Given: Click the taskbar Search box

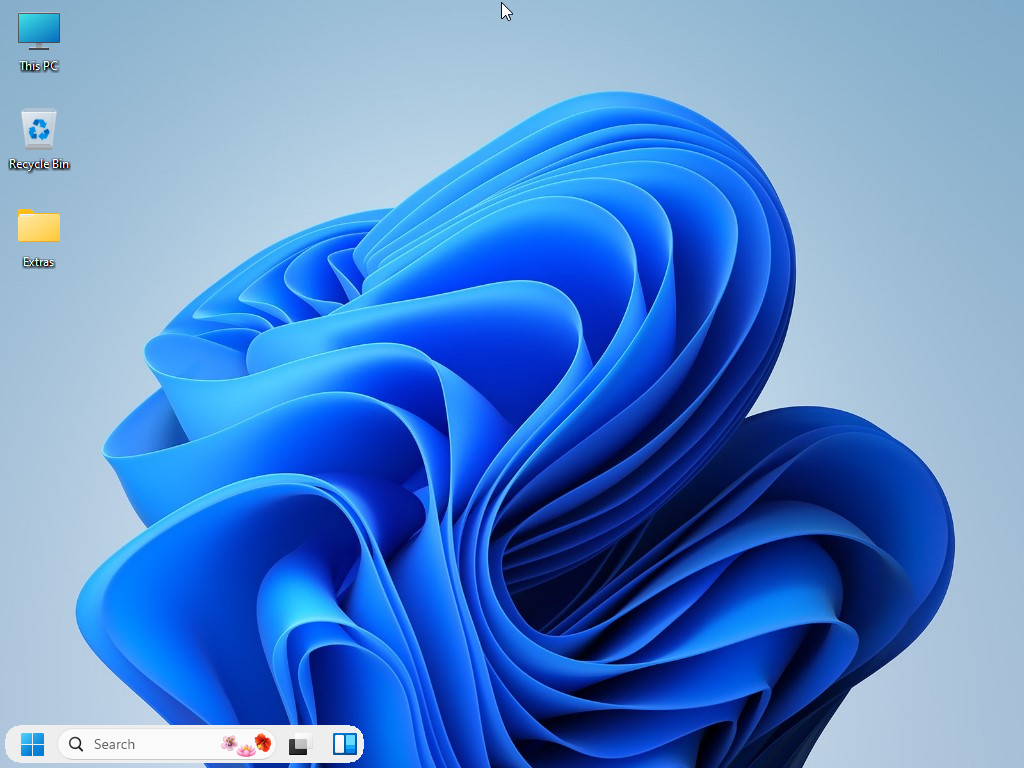Looking at the screenshot, I should [167, 744].
